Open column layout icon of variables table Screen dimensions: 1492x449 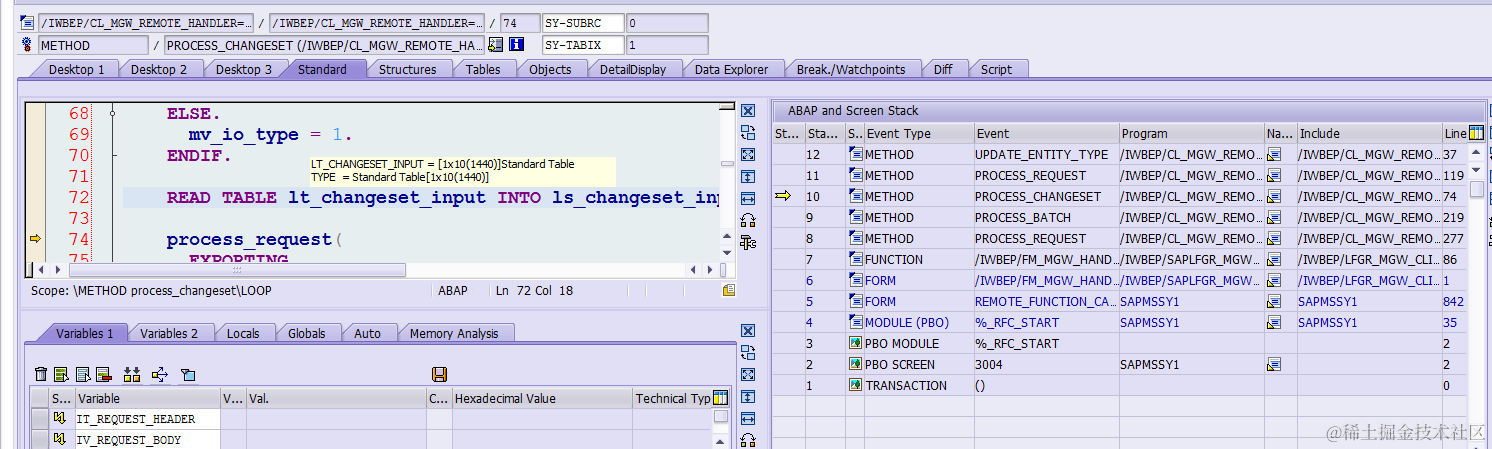pos(720,398)
